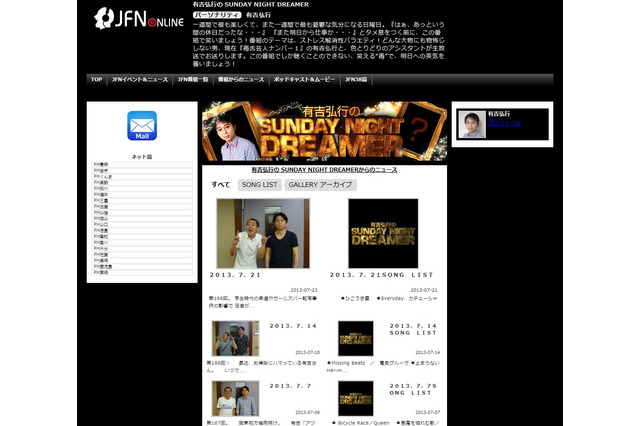Viewport: 640px width, 426px height.
Task: Select FM鹿児島 in the ネット局 list
Action: tap(142, 266)
